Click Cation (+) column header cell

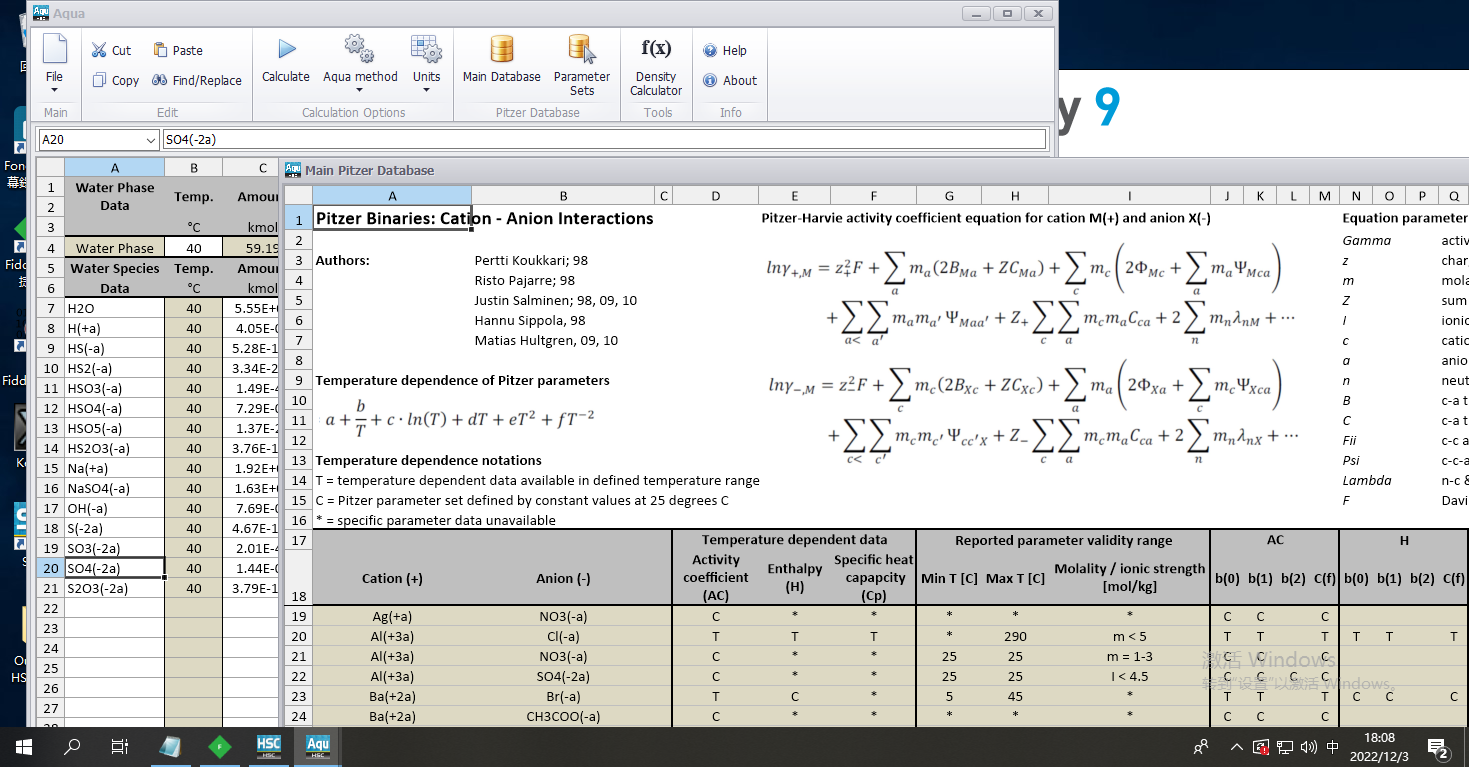click(x=392, y=577)
